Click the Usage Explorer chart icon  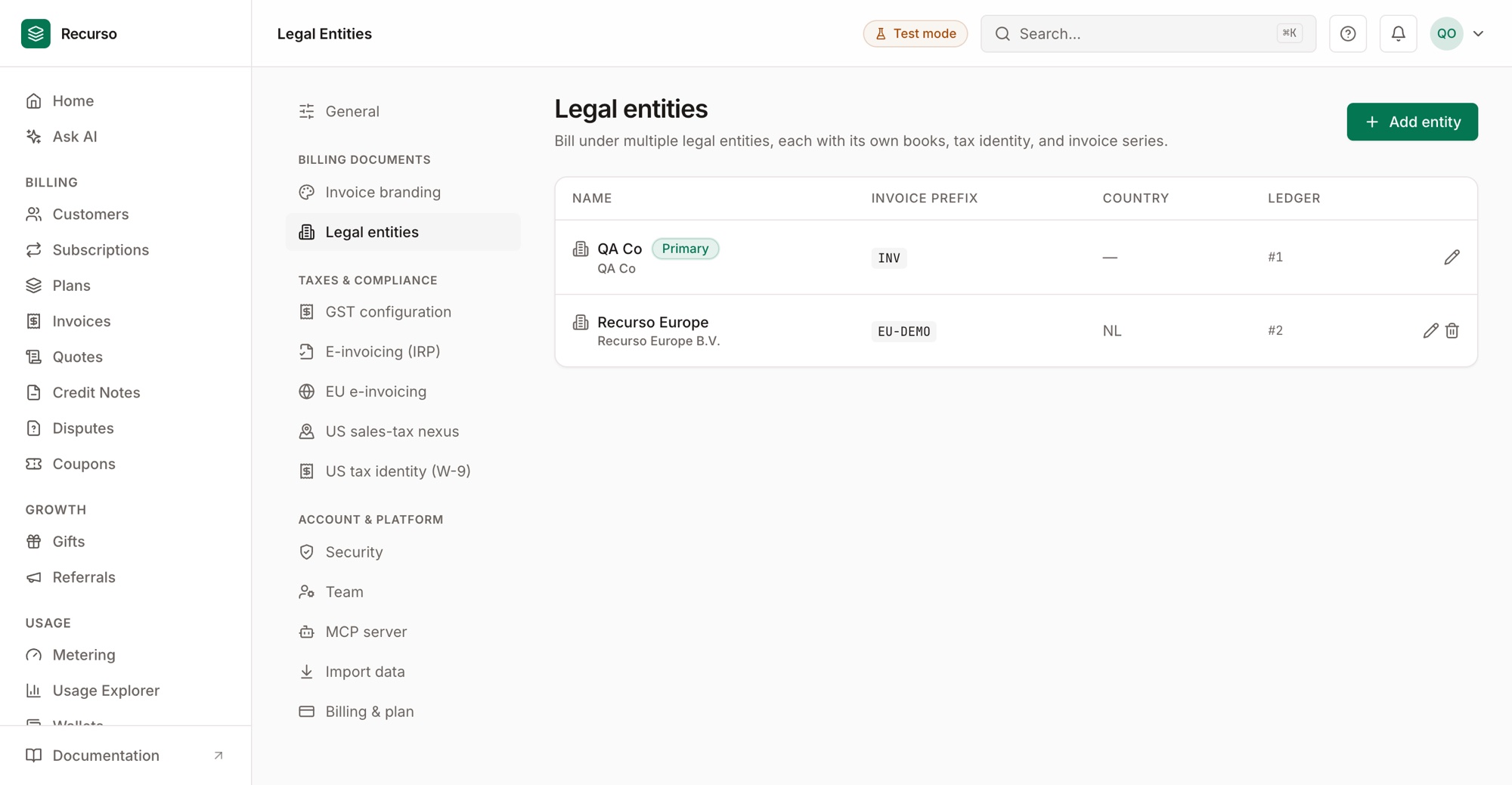point(34,691)
